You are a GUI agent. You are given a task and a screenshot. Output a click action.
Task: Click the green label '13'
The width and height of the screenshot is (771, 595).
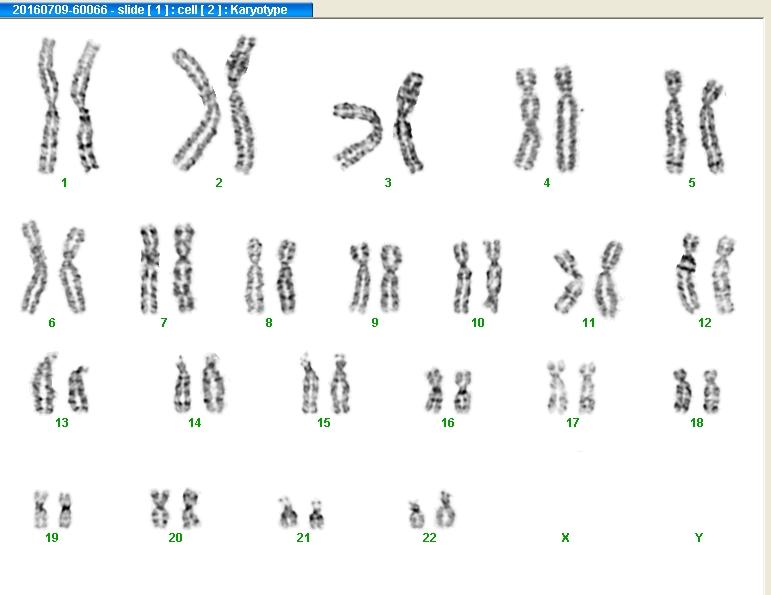click(61, 422)
